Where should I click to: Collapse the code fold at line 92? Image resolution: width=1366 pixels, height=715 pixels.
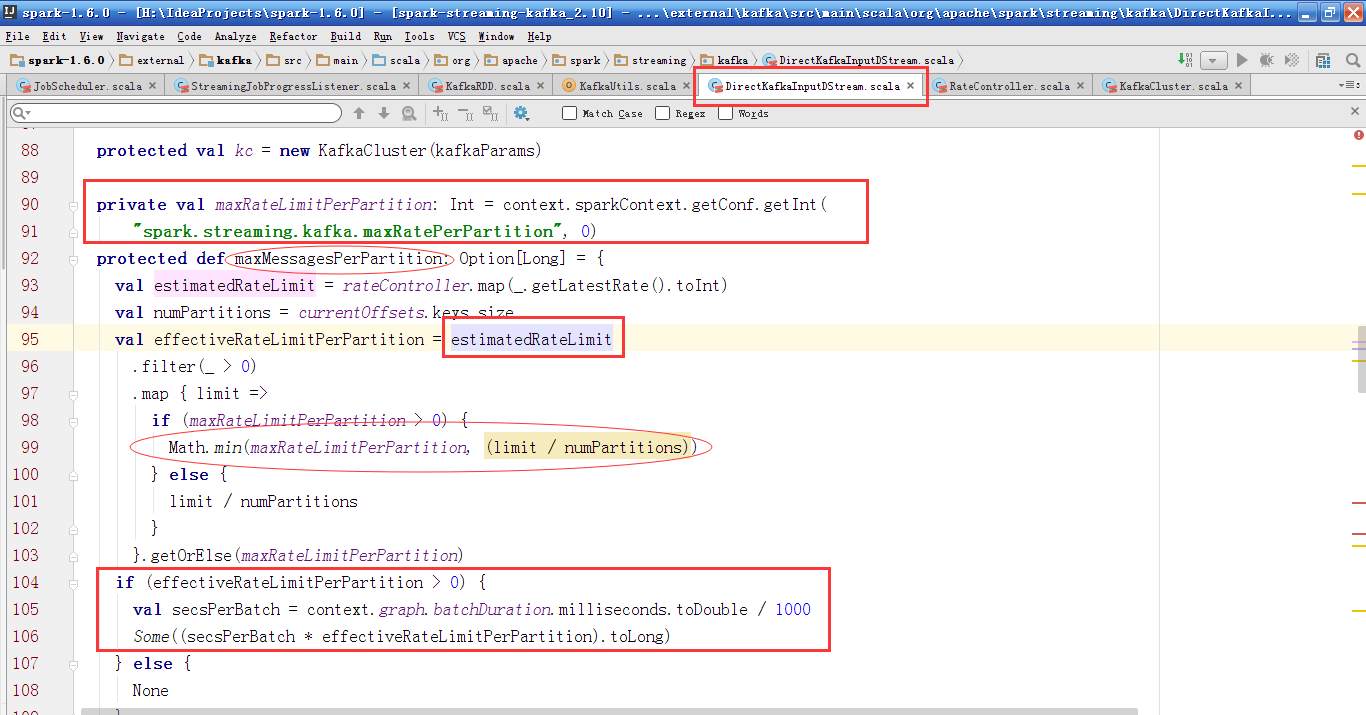pyautogui.click(x=73, y=259)
